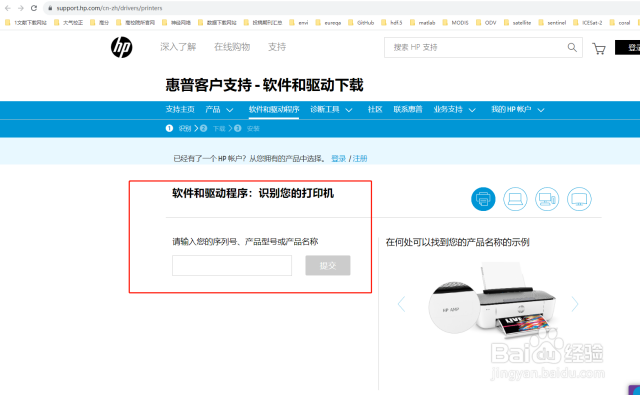Click the search magnifier icon
Viewport: 640px width, 395px height.
tap(572, 47)
